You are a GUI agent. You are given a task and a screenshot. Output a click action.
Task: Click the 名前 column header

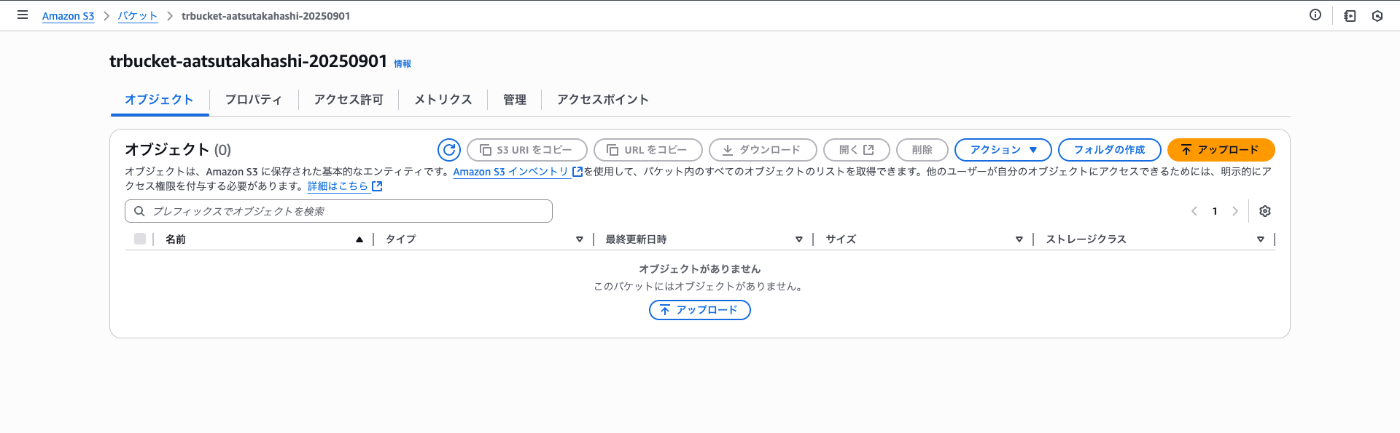click(x=176, y=240)
